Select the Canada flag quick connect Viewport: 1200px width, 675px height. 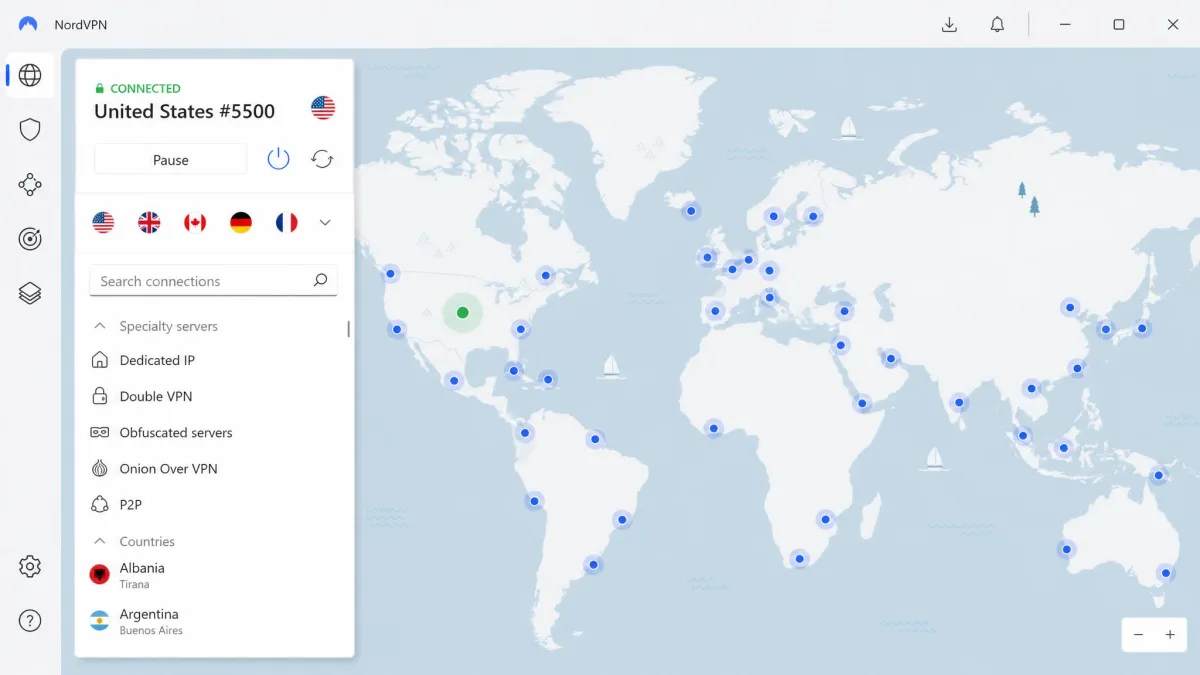pos(195,222)
